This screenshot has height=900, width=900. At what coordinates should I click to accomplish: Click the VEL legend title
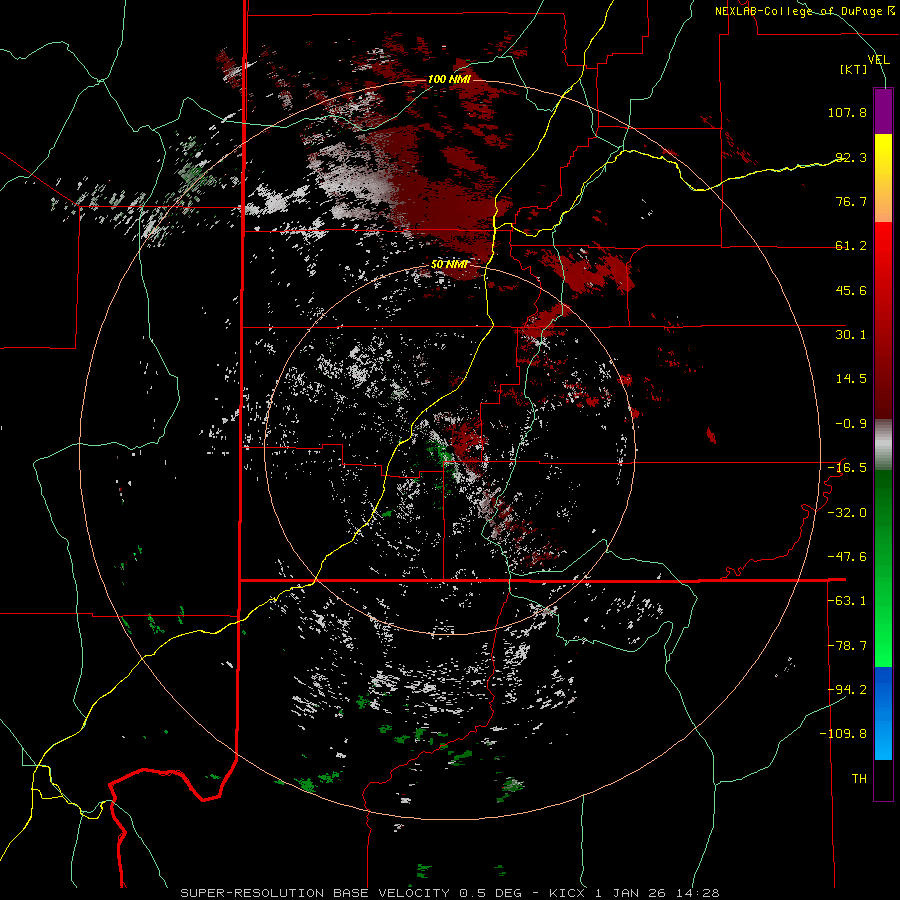pos(879,60)
